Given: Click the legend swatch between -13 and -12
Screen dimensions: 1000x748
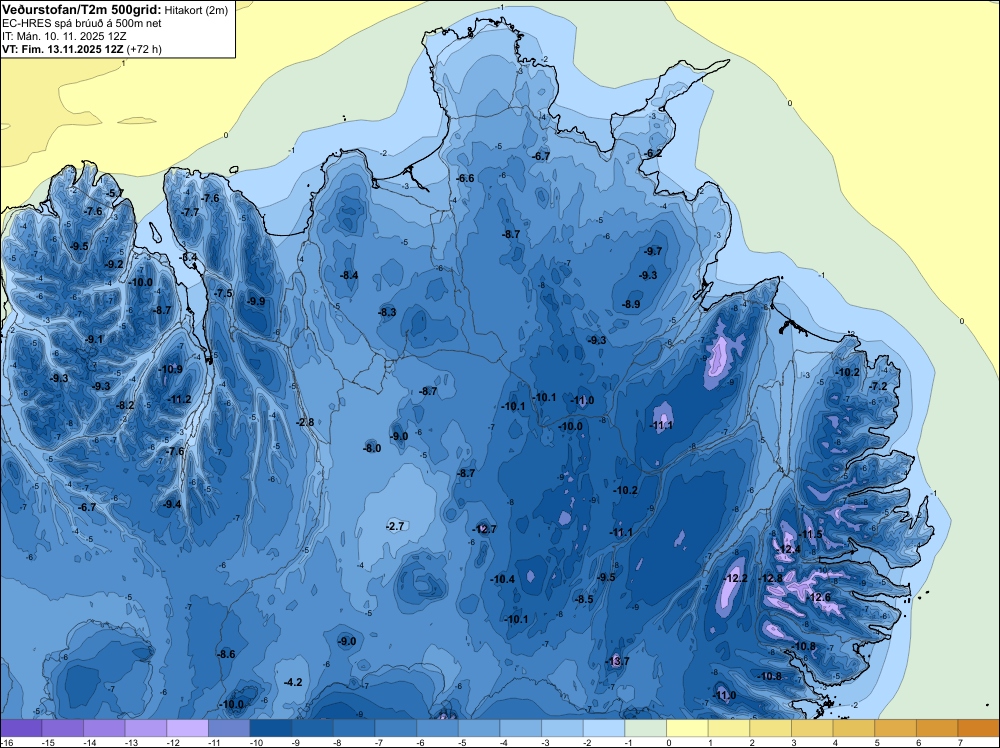Looking at the screenshot, I should [146, 728].
